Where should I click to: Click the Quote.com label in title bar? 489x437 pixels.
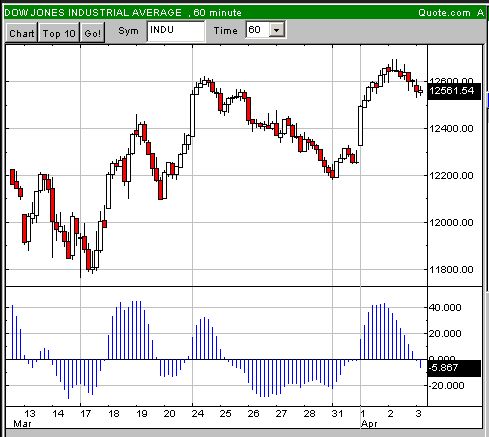click(x=444, y=13)
